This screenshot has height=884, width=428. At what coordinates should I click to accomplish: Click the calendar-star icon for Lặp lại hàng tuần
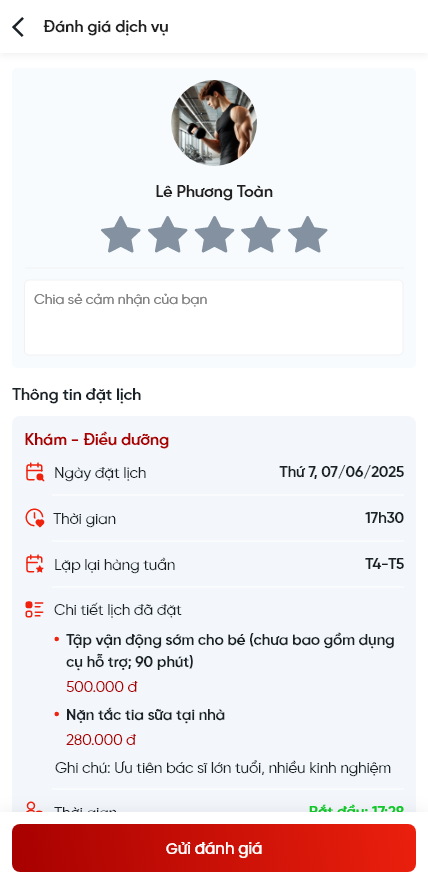pos(34,564)
